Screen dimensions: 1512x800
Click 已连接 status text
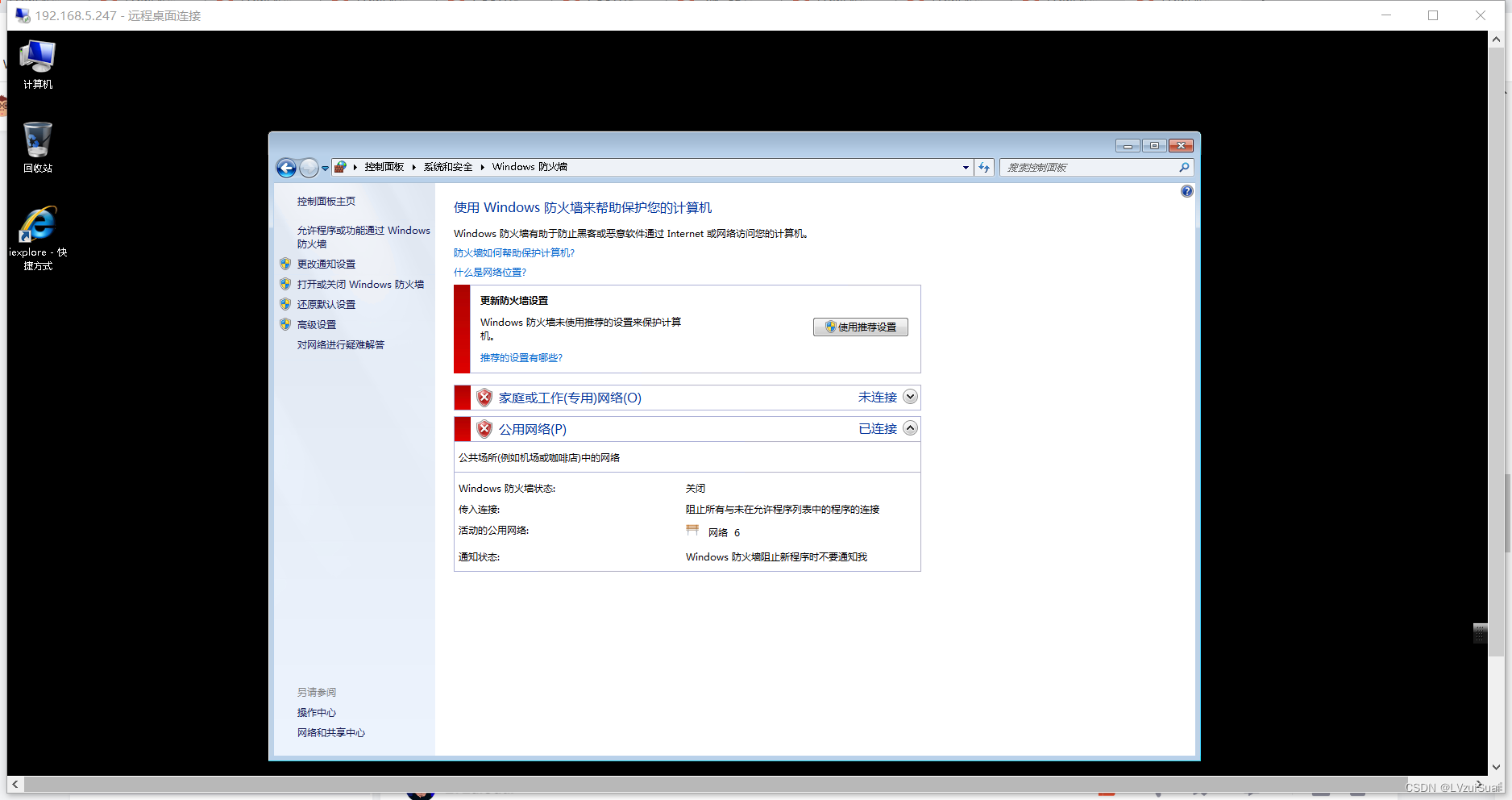coord(877,429)
